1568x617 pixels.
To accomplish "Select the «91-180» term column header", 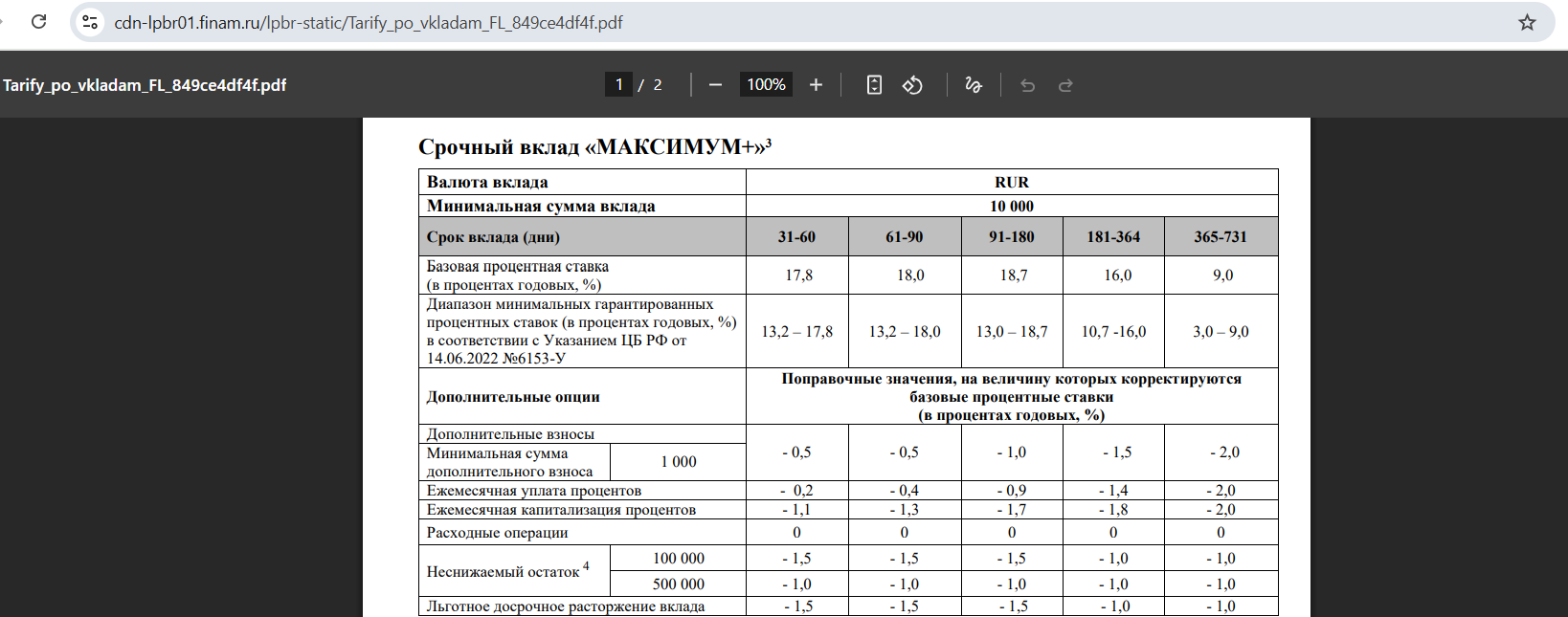I will (x=1012, y=236).
